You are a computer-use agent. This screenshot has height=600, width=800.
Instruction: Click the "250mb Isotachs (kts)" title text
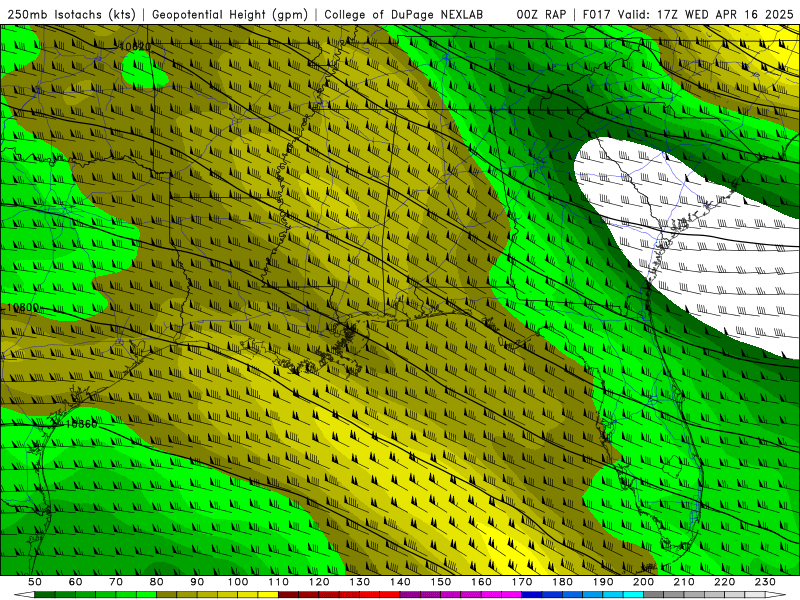coord(71,15)
